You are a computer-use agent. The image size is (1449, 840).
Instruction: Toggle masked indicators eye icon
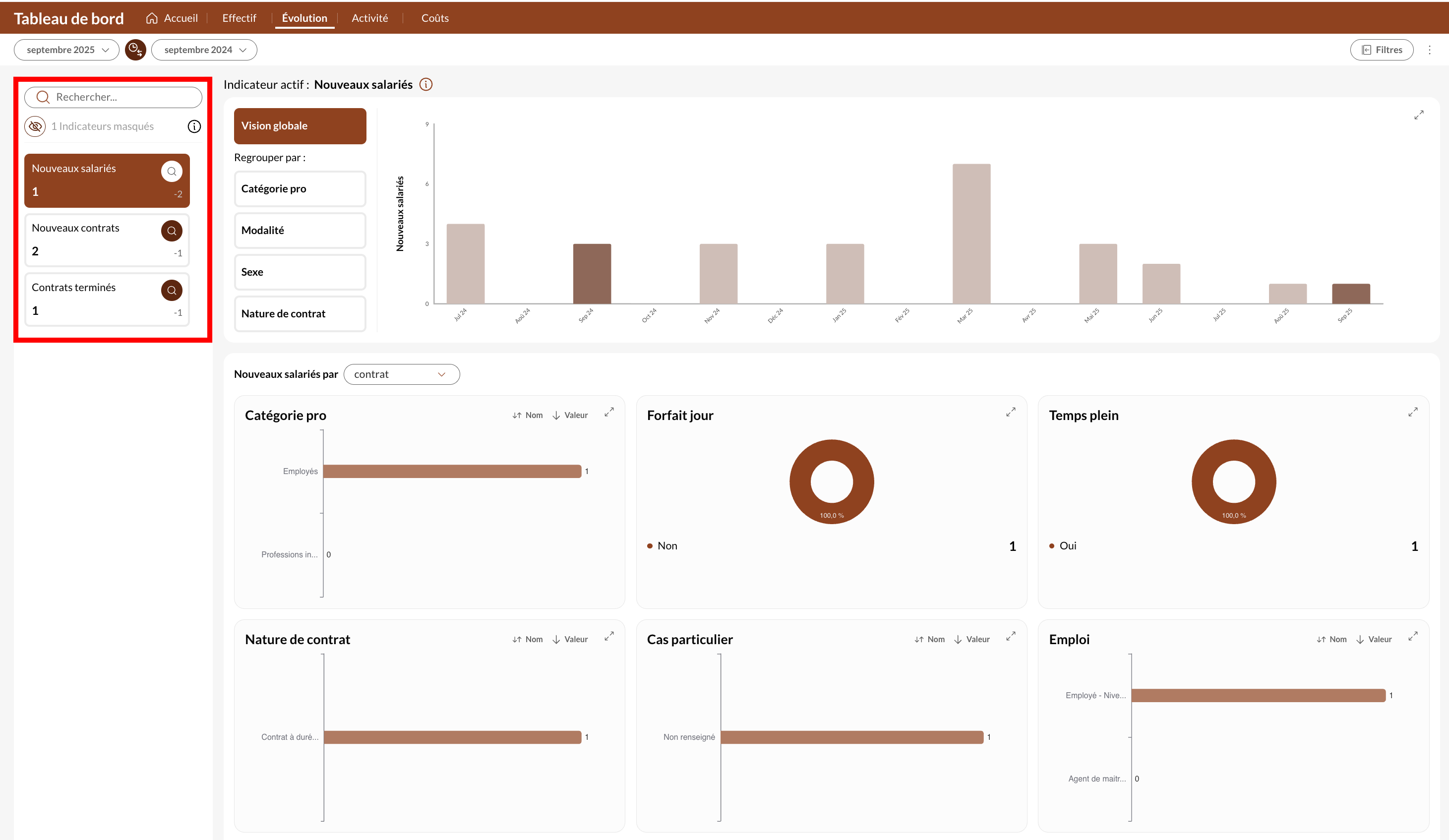coord(35,126)
